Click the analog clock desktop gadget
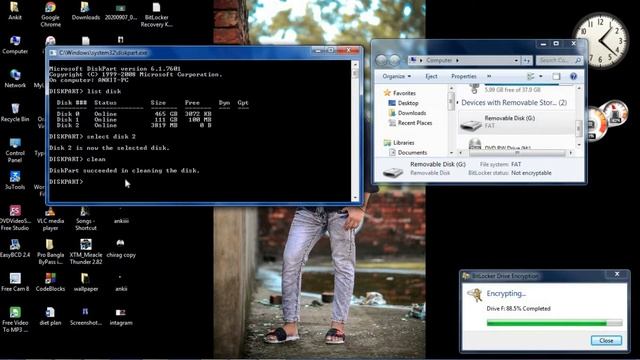 600,40
